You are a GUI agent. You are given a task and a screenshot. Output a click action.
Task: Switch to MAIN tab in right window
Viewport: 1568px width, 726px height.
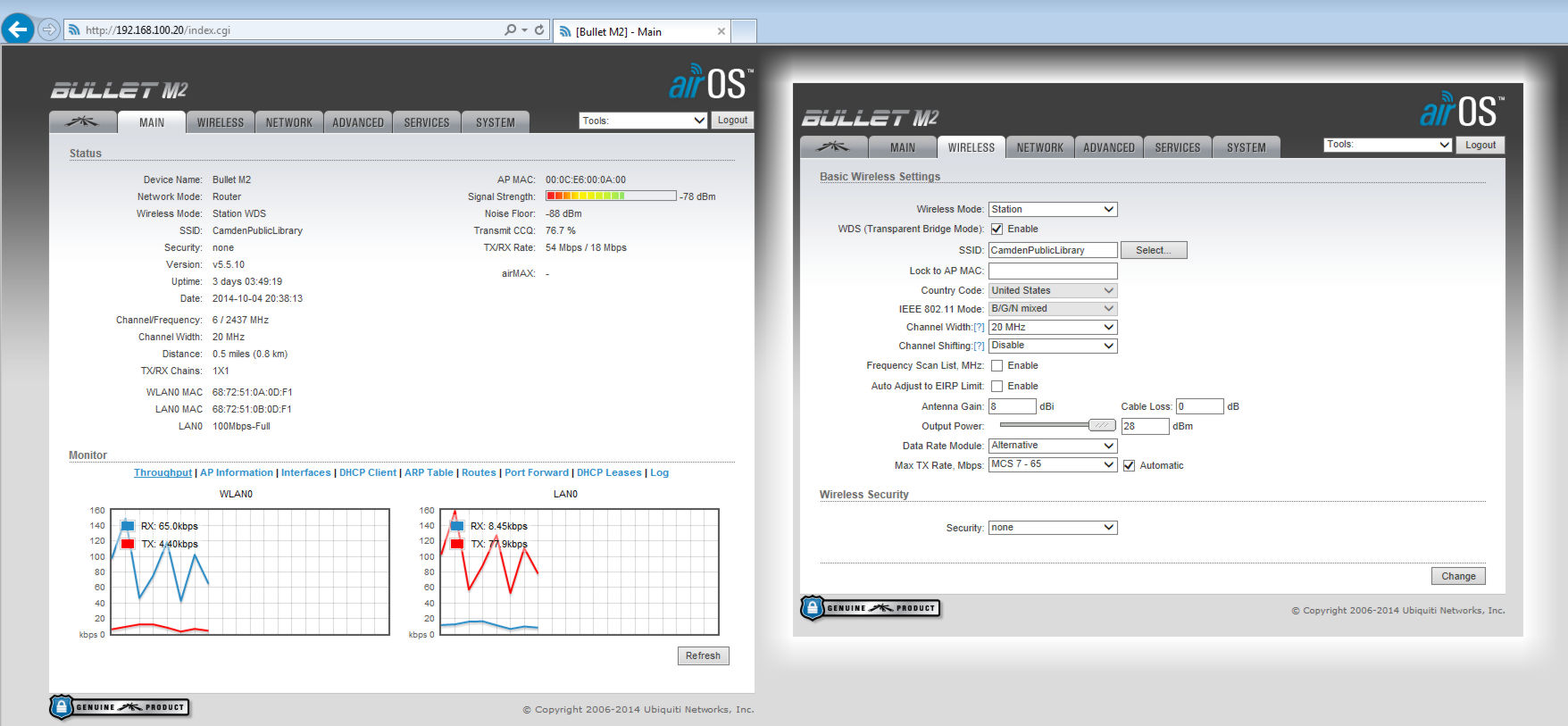[x=903, y=147]
